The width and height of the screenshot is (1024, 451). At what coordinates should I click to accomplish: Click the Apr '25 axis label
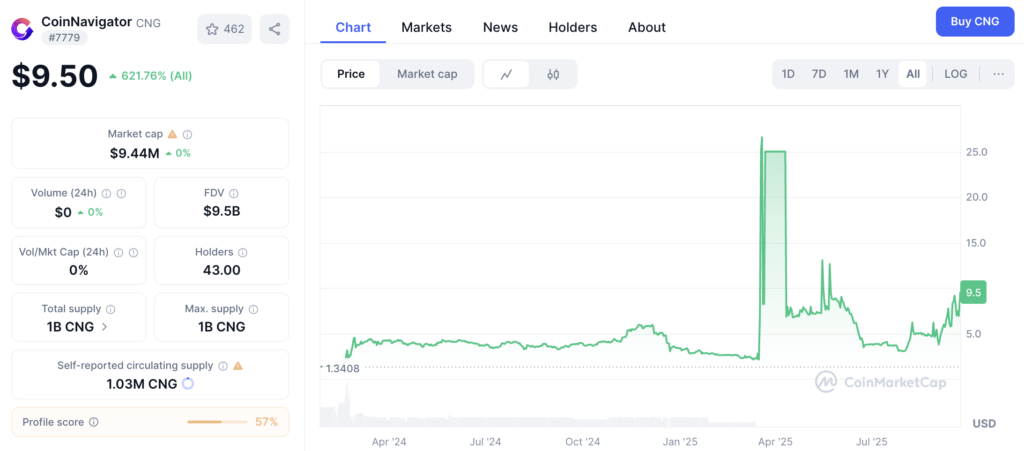point(776,442)
